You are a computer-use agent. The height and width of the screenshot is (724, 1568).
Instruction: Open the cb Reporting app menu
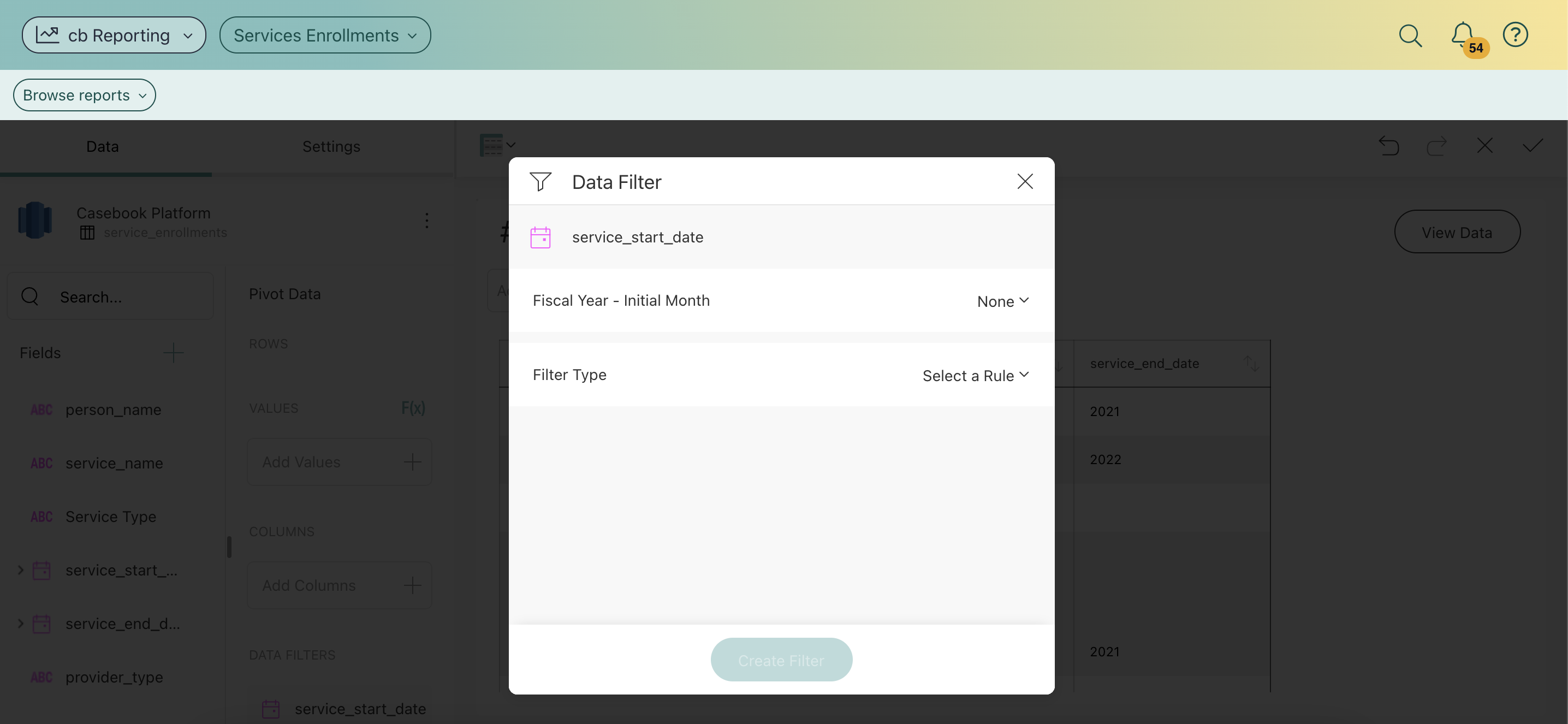(x=114, y=35)
